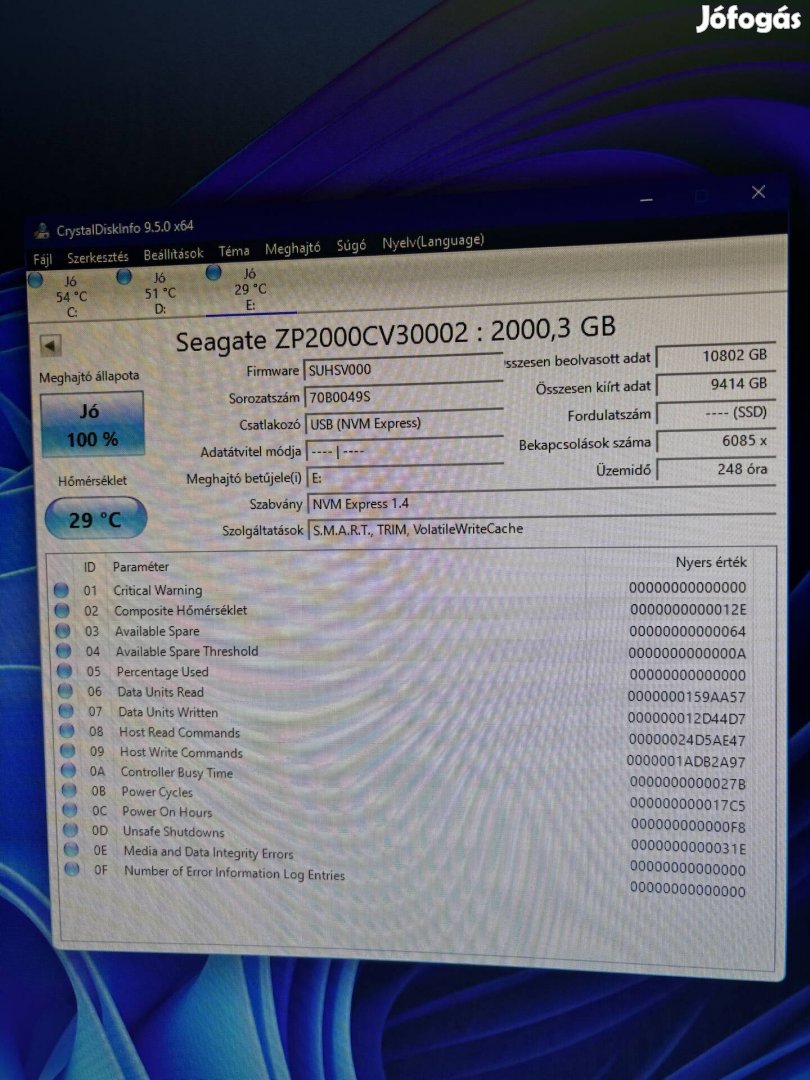Image resolution: width=810 pixels, height=1080 pixels.
Task: Click the Üzemidő value 248 óra
Action: pyautogui.click(x=716, y=469)
